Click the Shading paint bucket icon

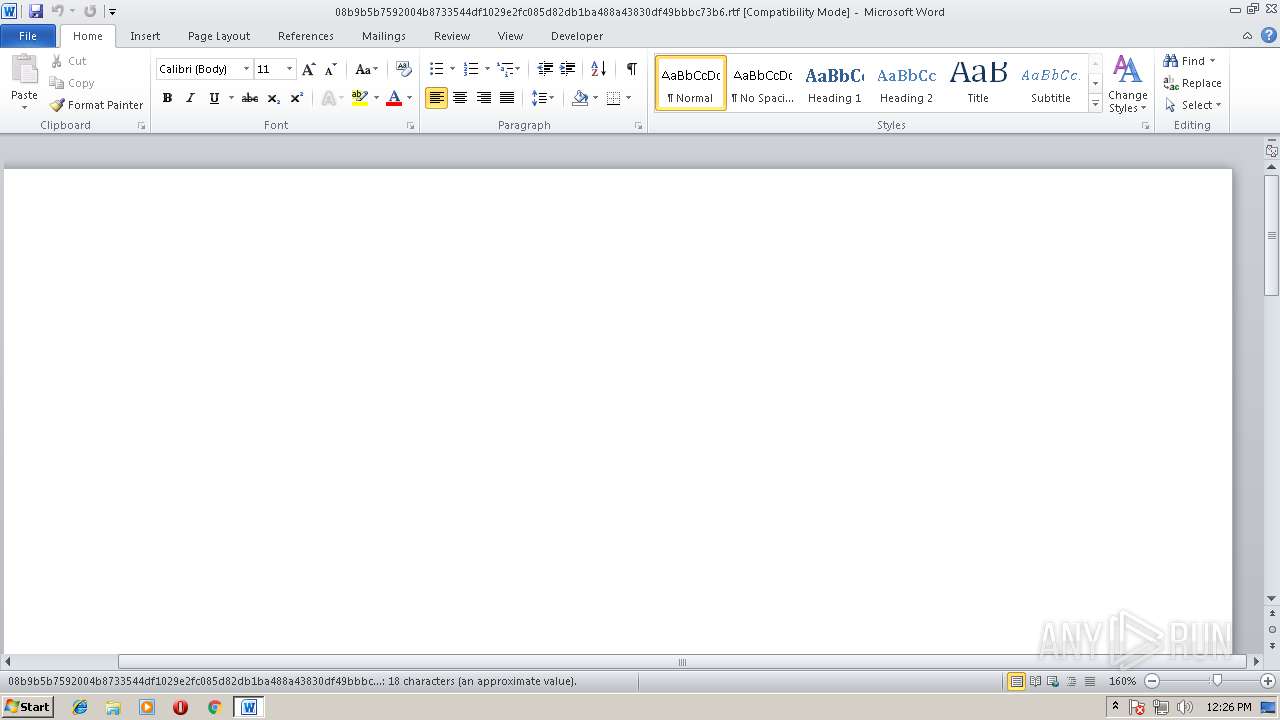pyautogui.click(x=580, y=98)
